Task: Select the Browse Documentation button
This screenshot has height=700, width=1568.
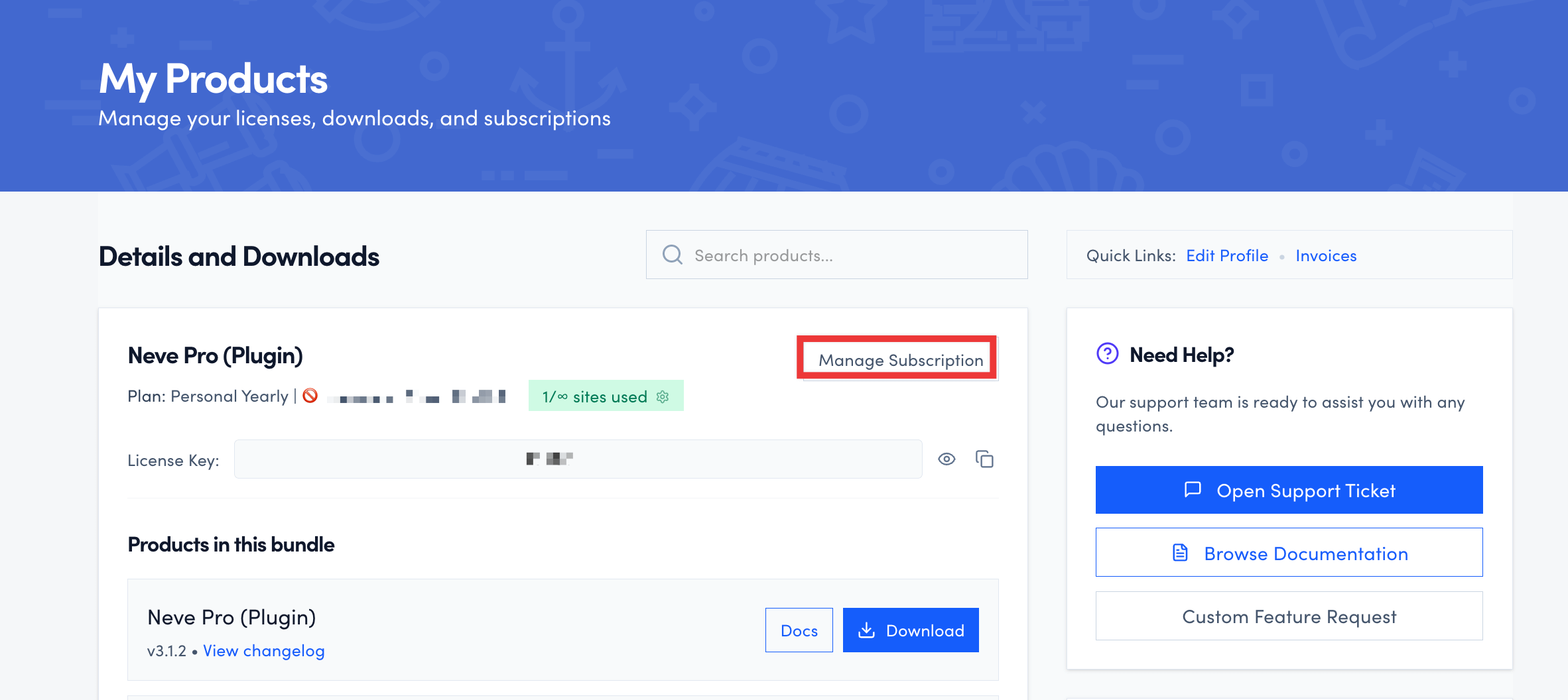Action: 1289,553
